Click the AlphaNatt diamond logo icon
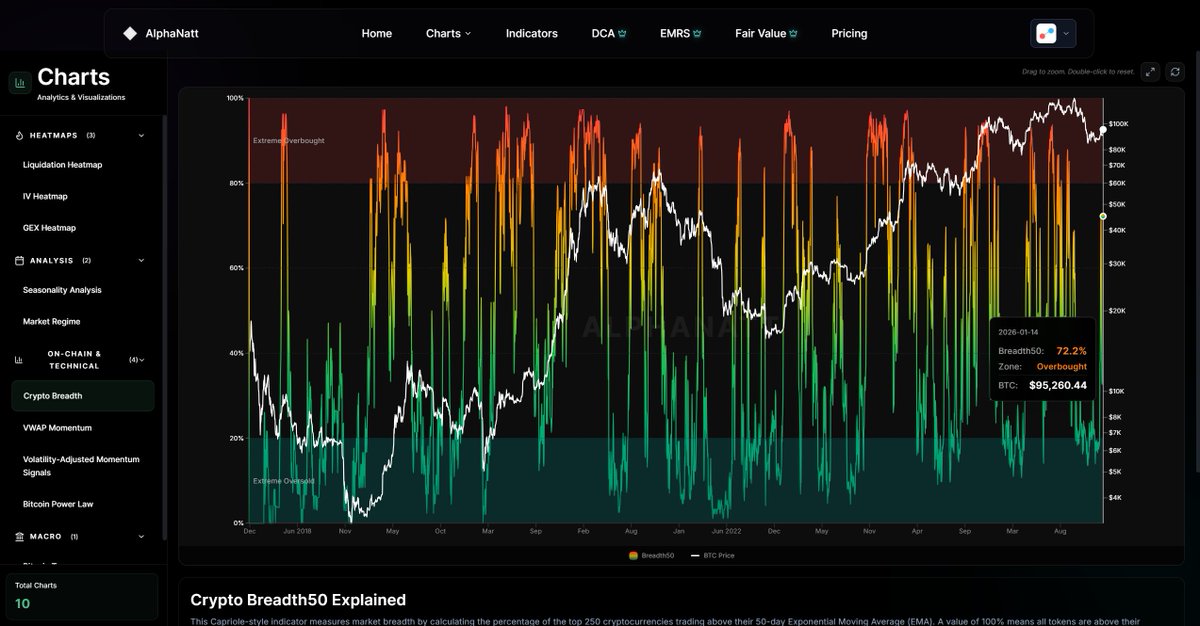The width and height of the screenshot is (1200, 626). click(x=130, y=33)
